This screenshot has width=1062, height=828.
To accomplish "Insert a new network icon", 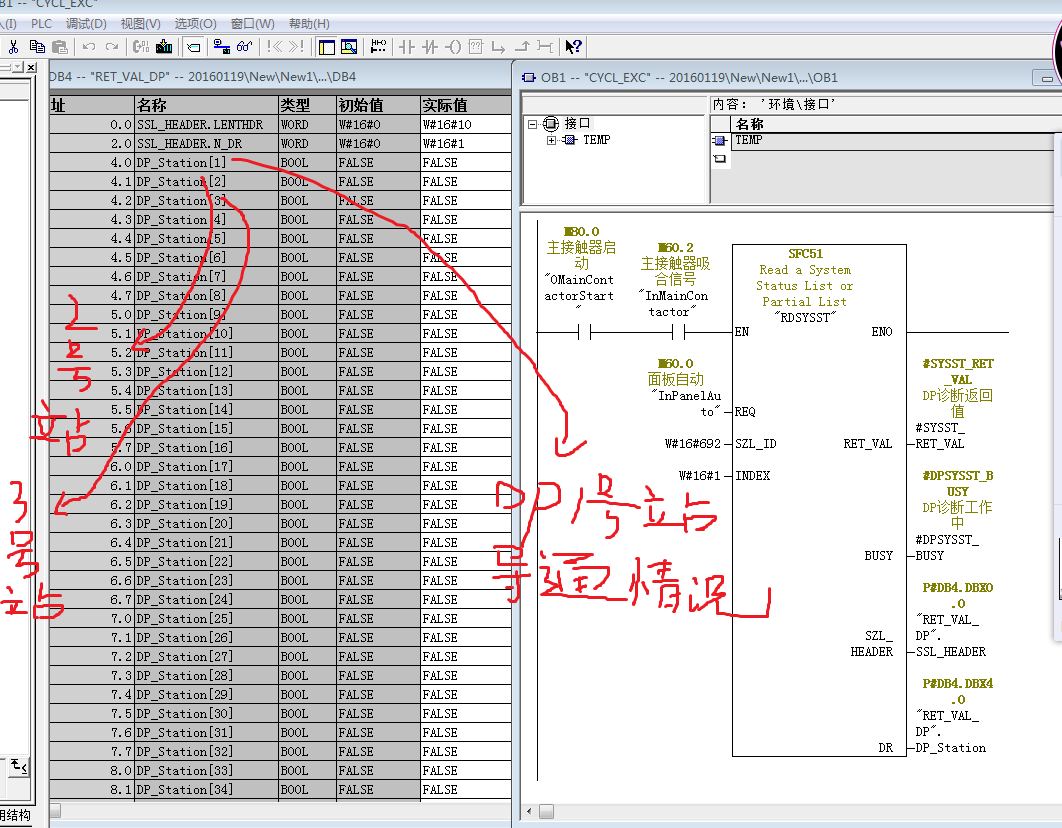I will pos(379,47).
